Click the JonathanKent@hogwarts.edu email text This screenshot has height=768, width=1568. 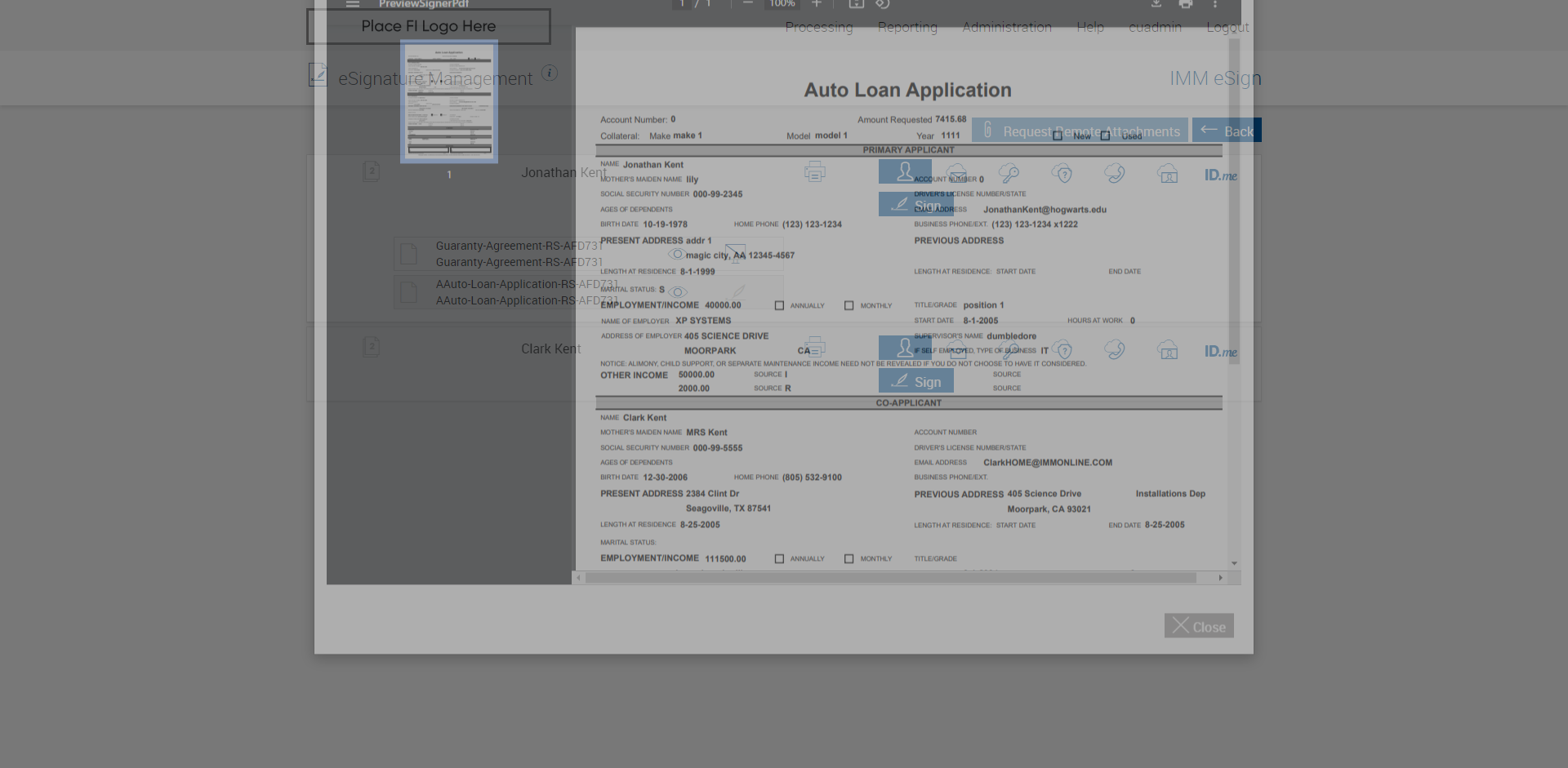pos(1045,210)
